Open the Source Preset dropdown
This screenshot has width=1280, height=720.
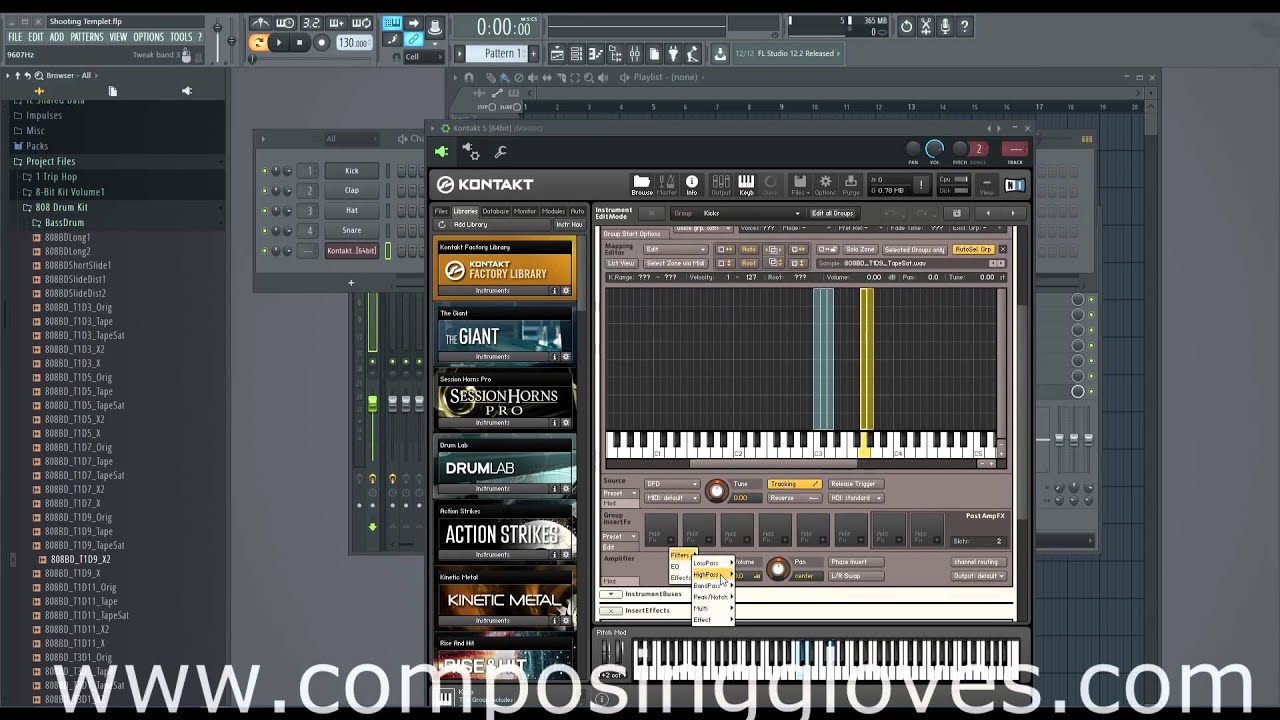(x=619, y=493)
